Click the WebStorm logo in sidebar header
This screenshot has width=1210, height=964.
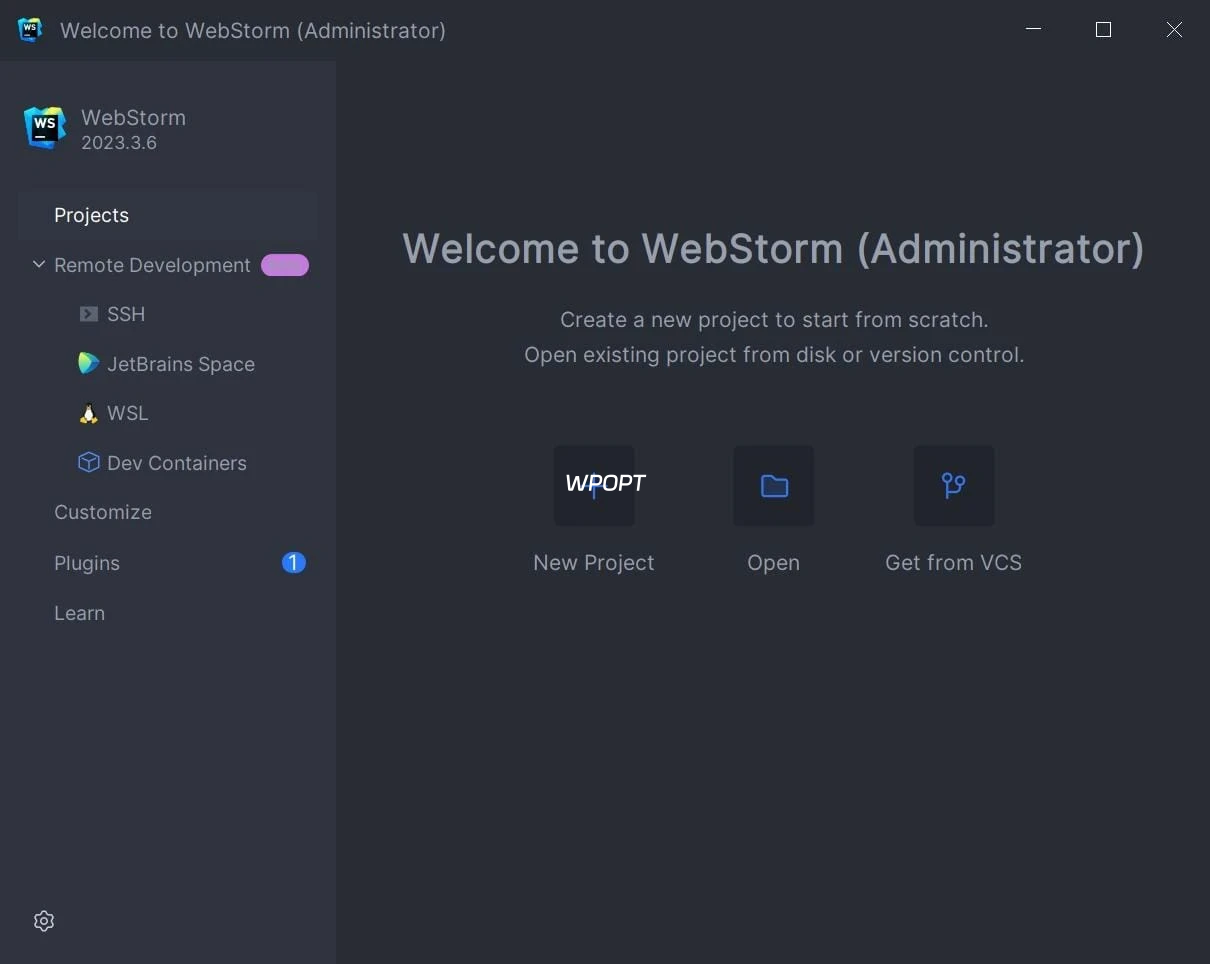(45, 128)
